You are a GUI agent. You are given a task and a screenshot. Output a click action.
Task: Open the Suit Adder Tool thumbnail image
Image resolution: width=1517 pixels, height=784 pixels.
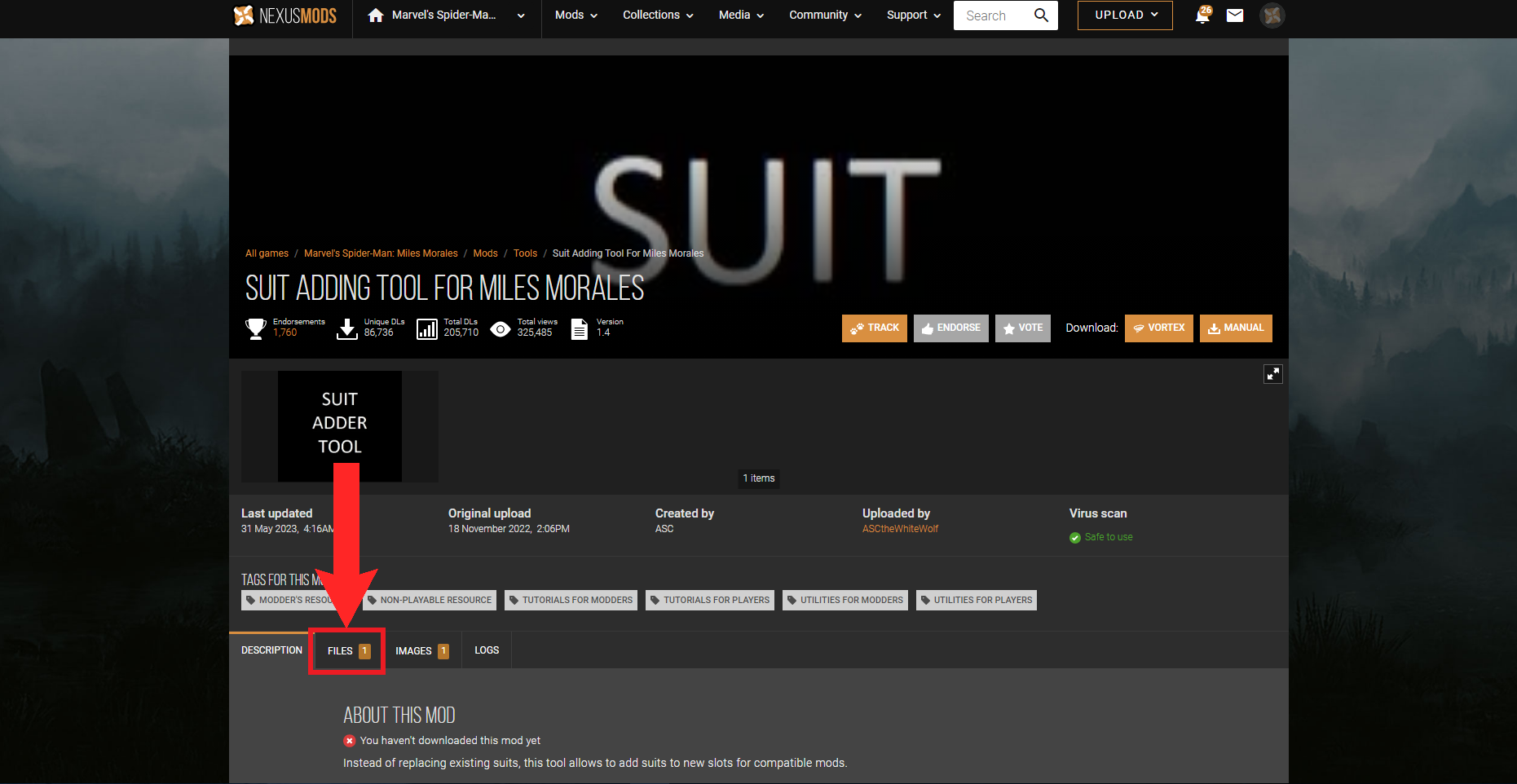point(340,426)
